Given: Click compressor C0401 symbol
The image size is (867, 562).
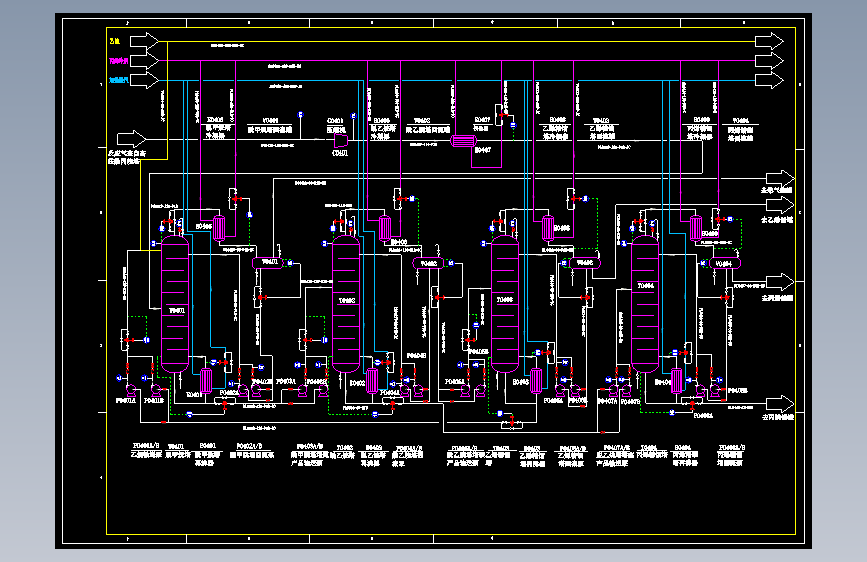Looking at the screenshot, I should pyautogui.click(x=341, y=140).
